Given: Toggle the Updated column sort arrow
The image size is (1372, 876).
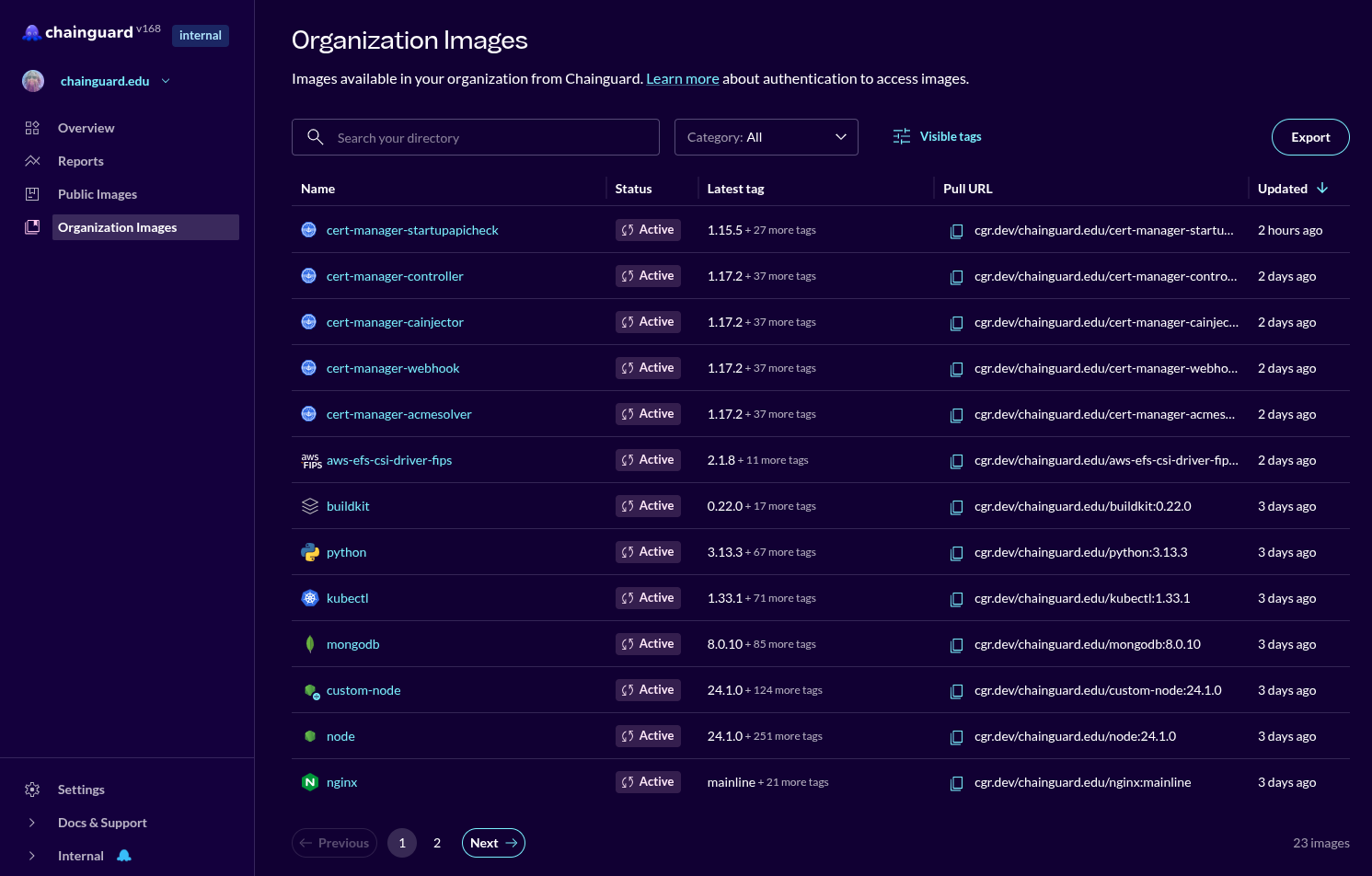Looking at the screenshot, I should 1322,188.
